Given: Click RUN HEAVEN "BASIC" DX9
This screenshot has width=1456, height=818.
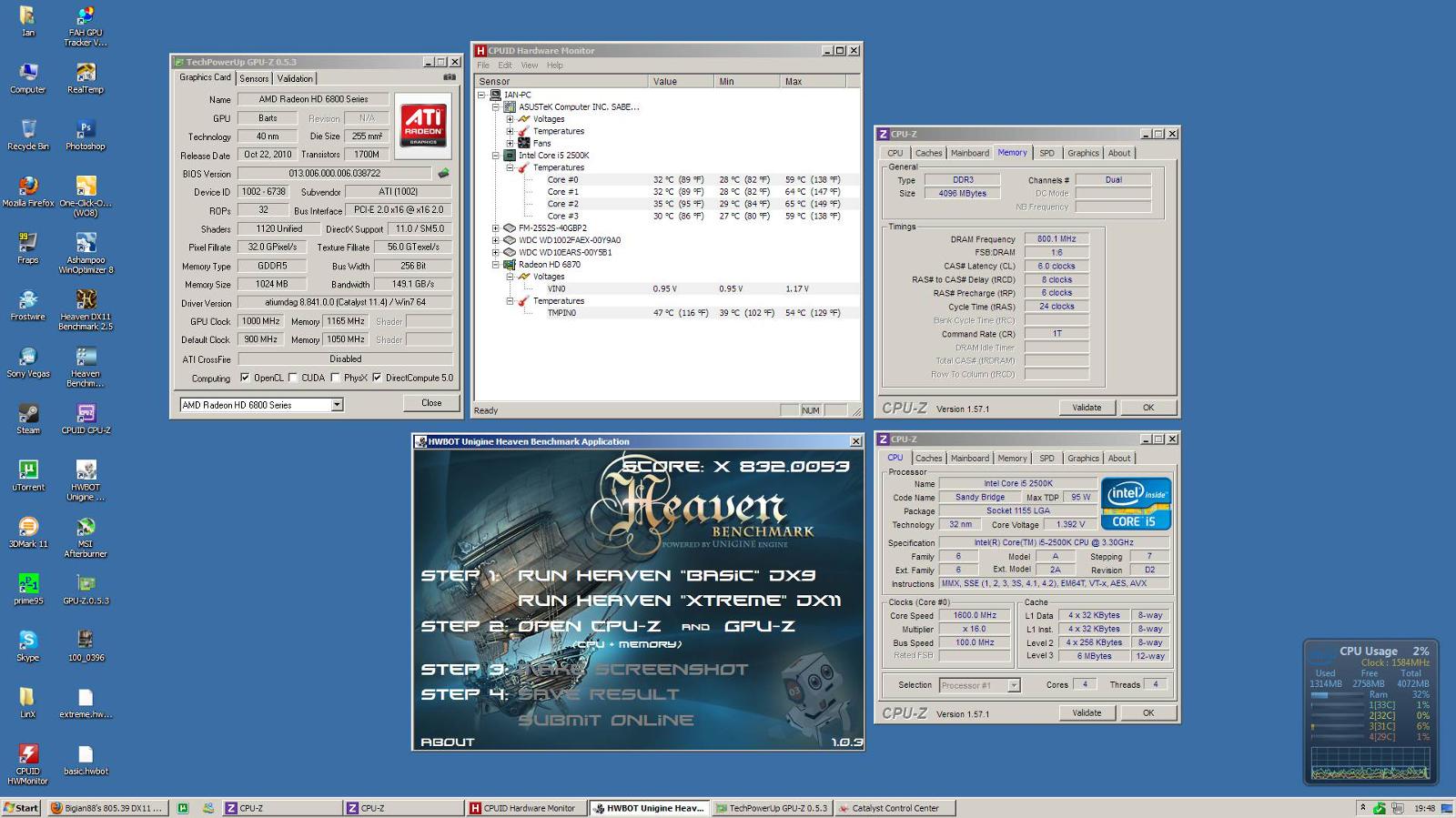Looking at the screenshot, I should pos(666,576).
